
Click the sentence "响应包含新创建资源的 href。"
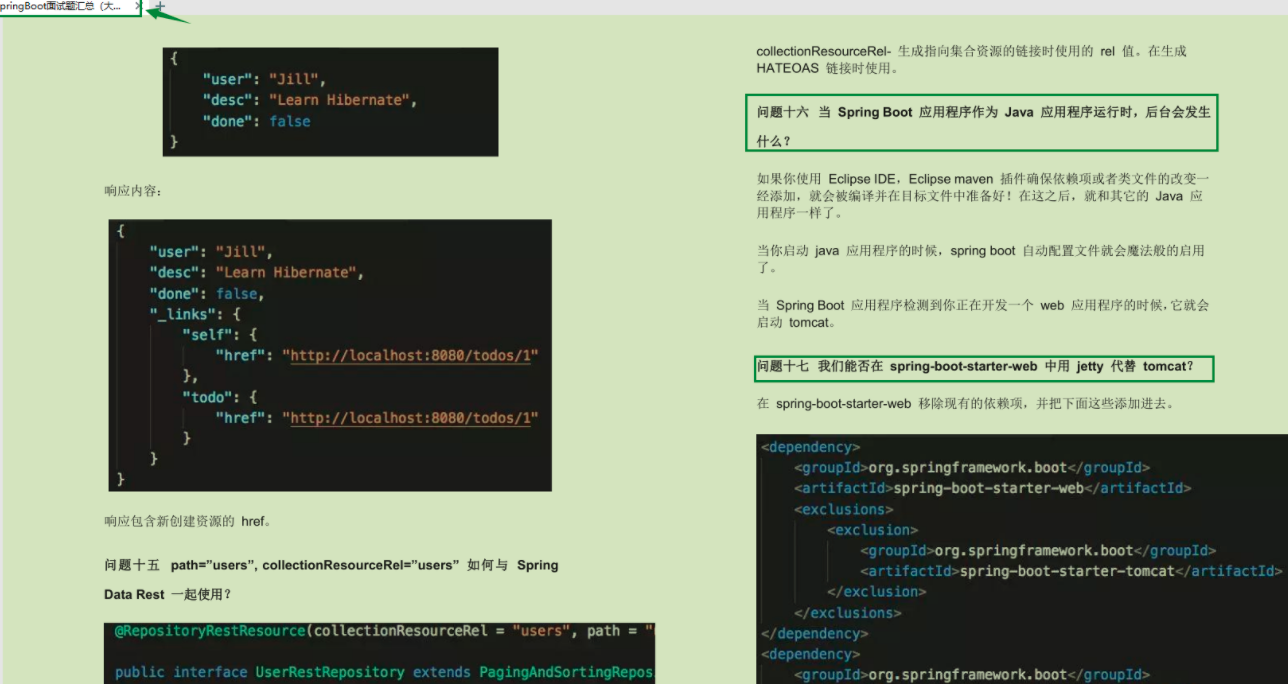pos(188,521)
